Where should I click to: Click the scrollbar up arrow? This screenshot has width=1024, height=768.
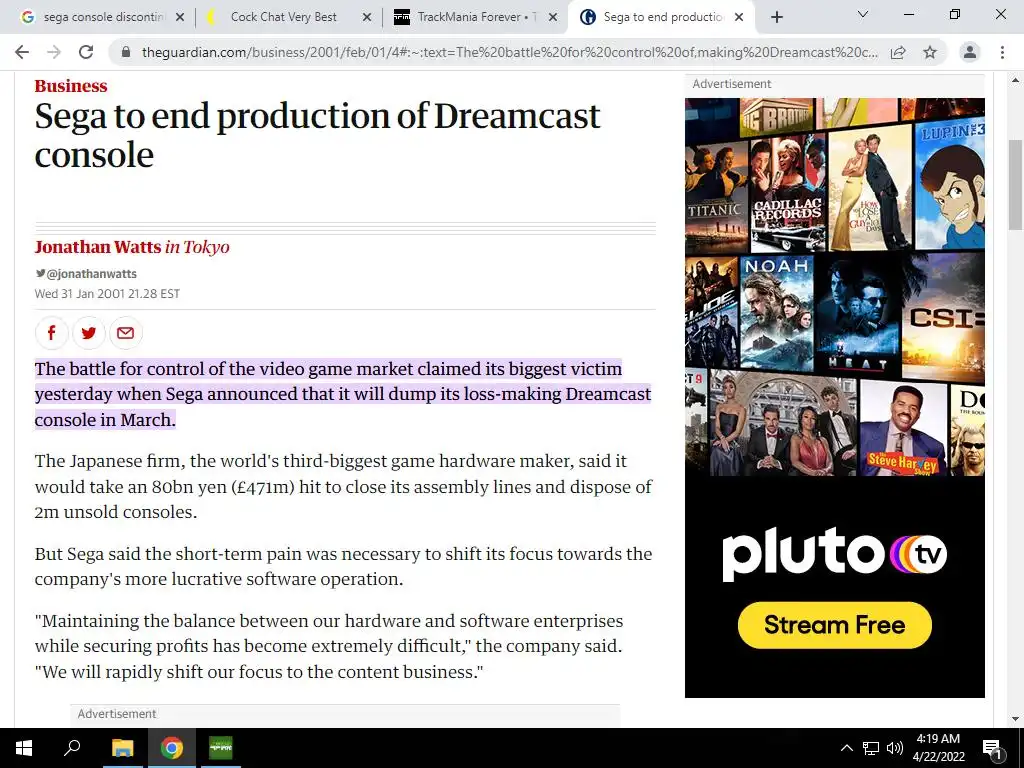[x=1015, y=80]
